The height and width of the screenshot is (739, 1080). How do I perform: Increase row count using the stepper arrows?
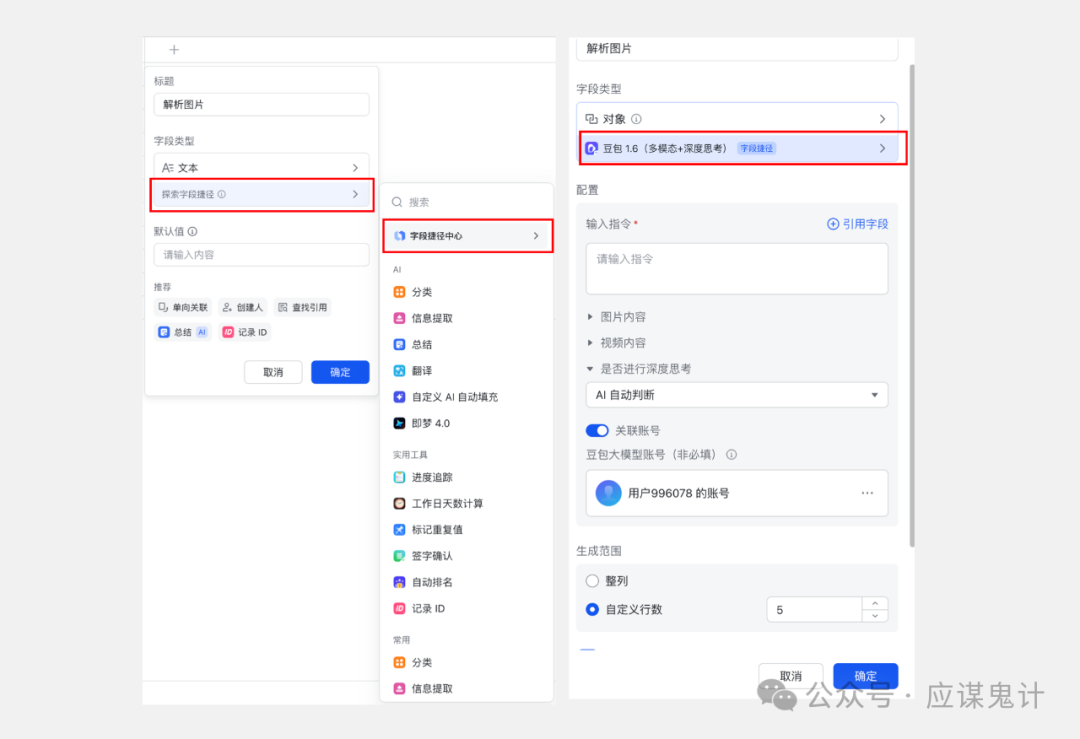(874, 604)
